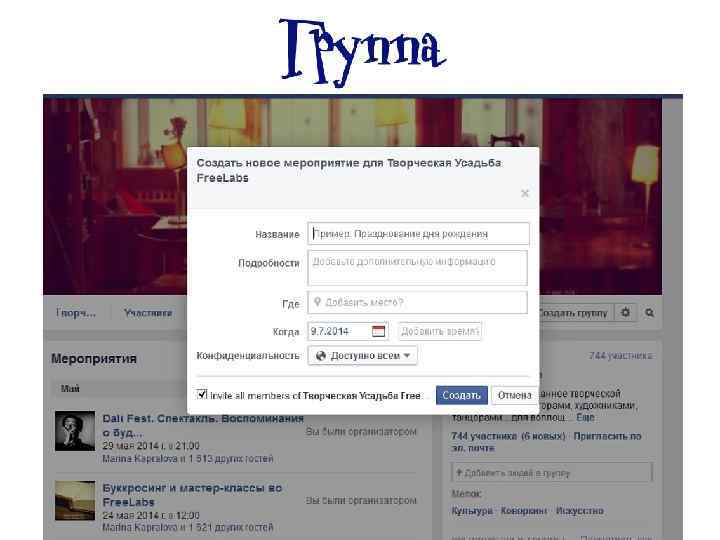Open the calendar date picker icon
720x540 pixels.
tap(378, 331)
